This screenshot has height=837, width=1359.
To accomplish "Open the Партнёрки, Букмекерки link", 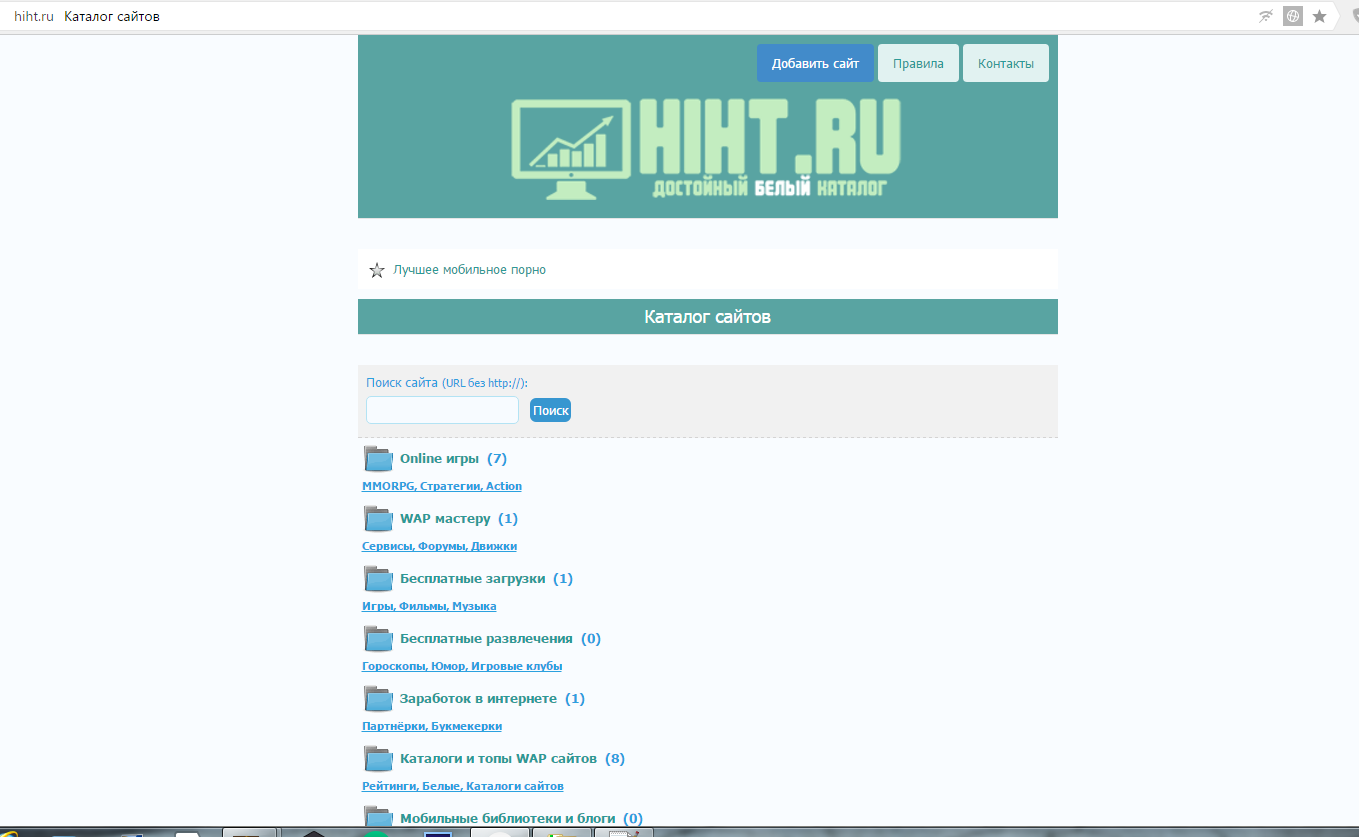I will click(x=432, y=726).
